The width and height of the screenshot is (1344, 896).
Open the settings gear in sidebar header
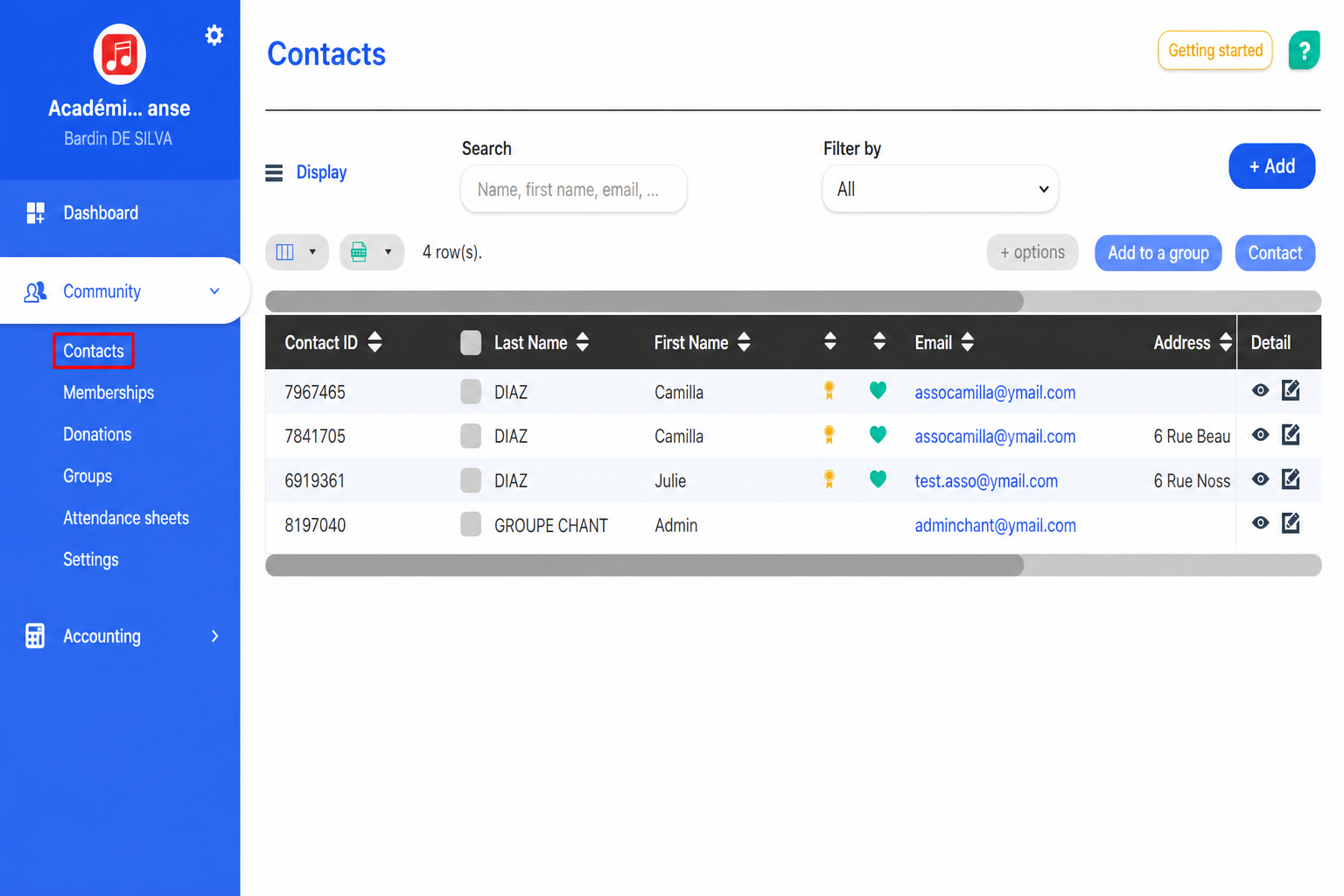tap(213, 35)
